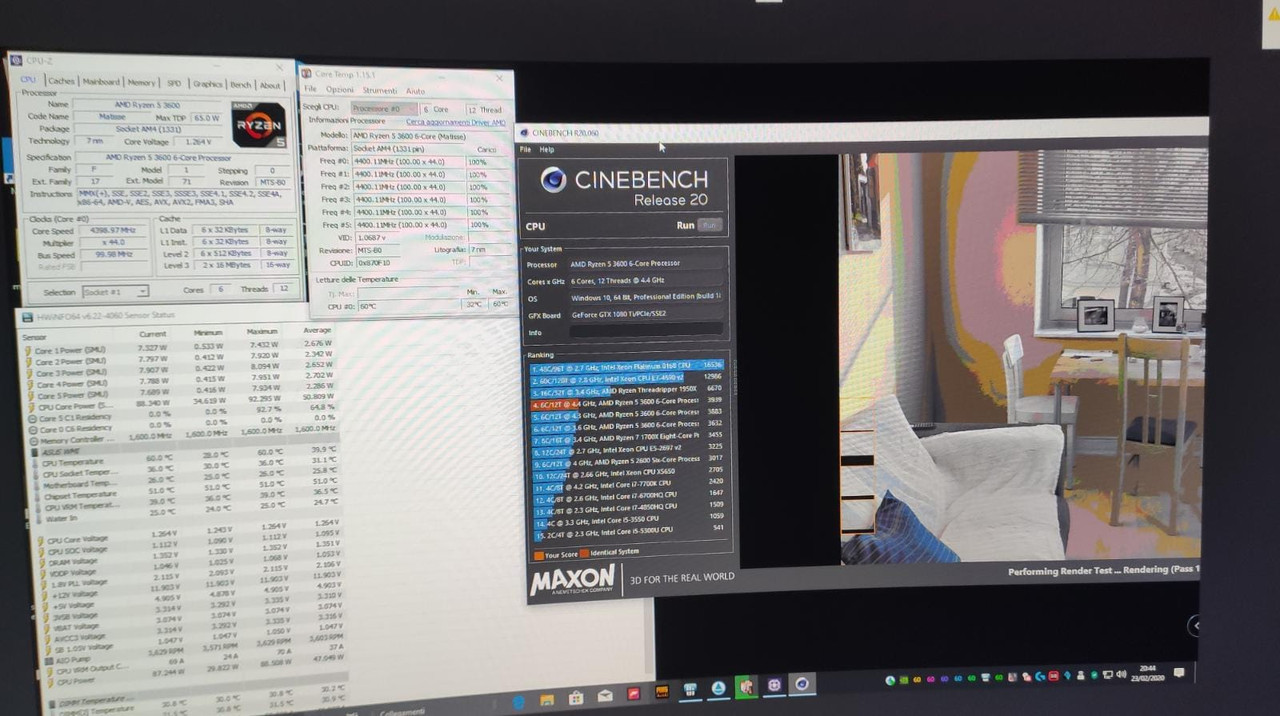The image size is (1280, 716).
Task: Switch to Cinebench on the taskbar
Action: pyautogui.click(x=802, y=685)
